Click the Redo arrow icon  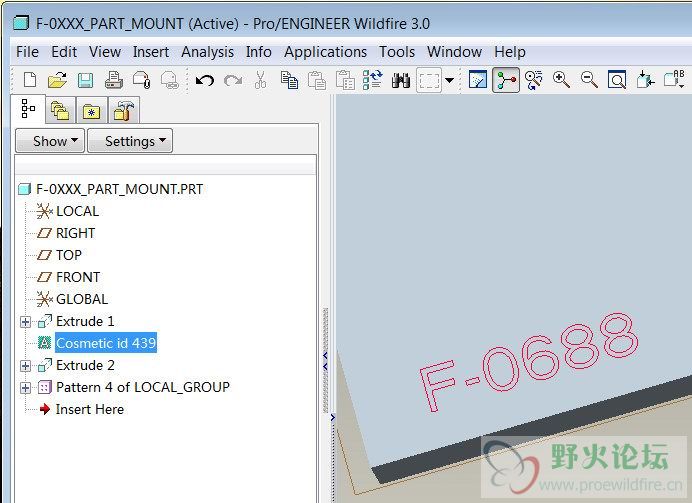[x=233, y=80]
